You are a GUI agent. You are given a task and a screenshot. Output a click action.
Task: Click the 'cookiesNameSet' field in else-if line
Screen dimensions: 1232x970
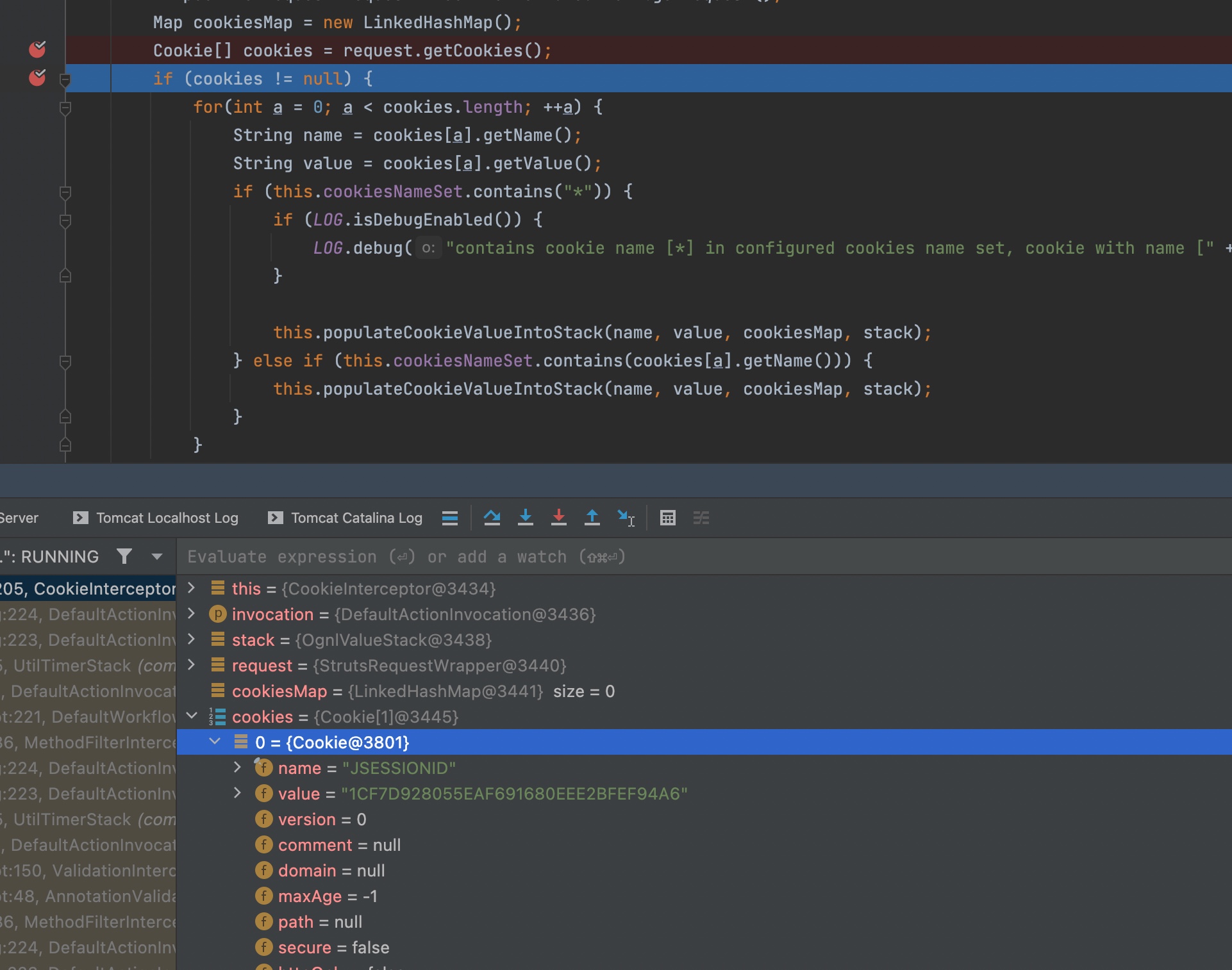click(x=463, y=361)
